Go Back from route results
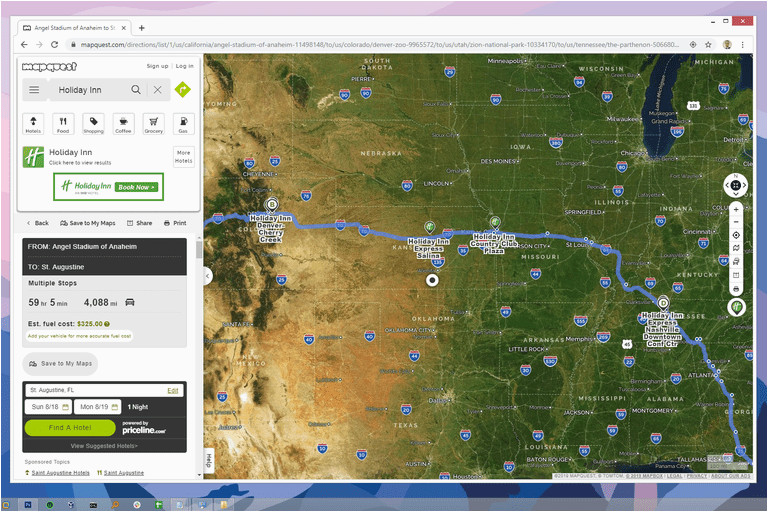This screenshot has height=512, width=768. pyautogui.click(x=38, y=223)
